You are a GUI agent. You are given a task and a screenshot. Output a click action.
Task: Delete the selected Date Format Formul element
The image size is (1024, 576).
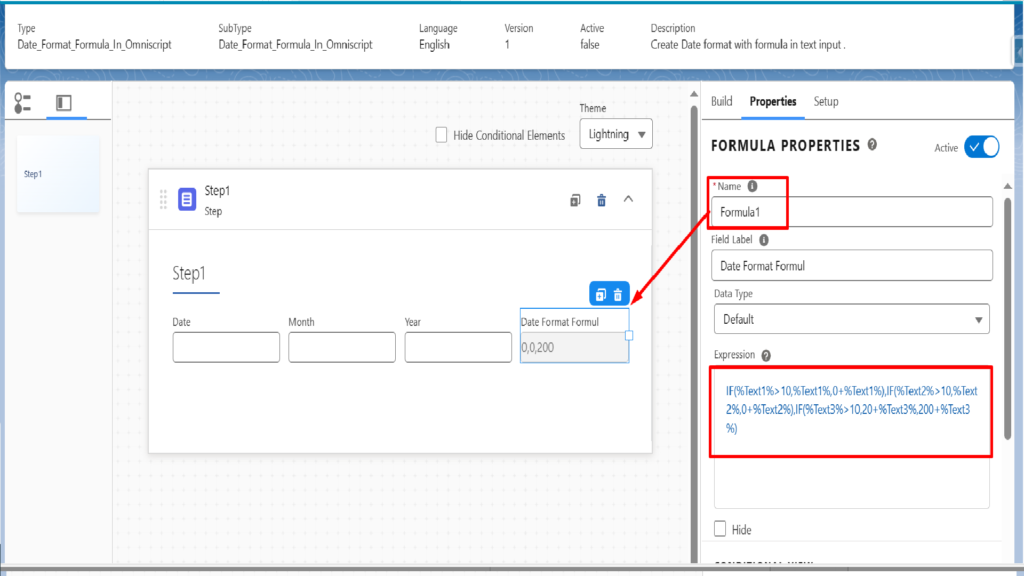[618, 295]
